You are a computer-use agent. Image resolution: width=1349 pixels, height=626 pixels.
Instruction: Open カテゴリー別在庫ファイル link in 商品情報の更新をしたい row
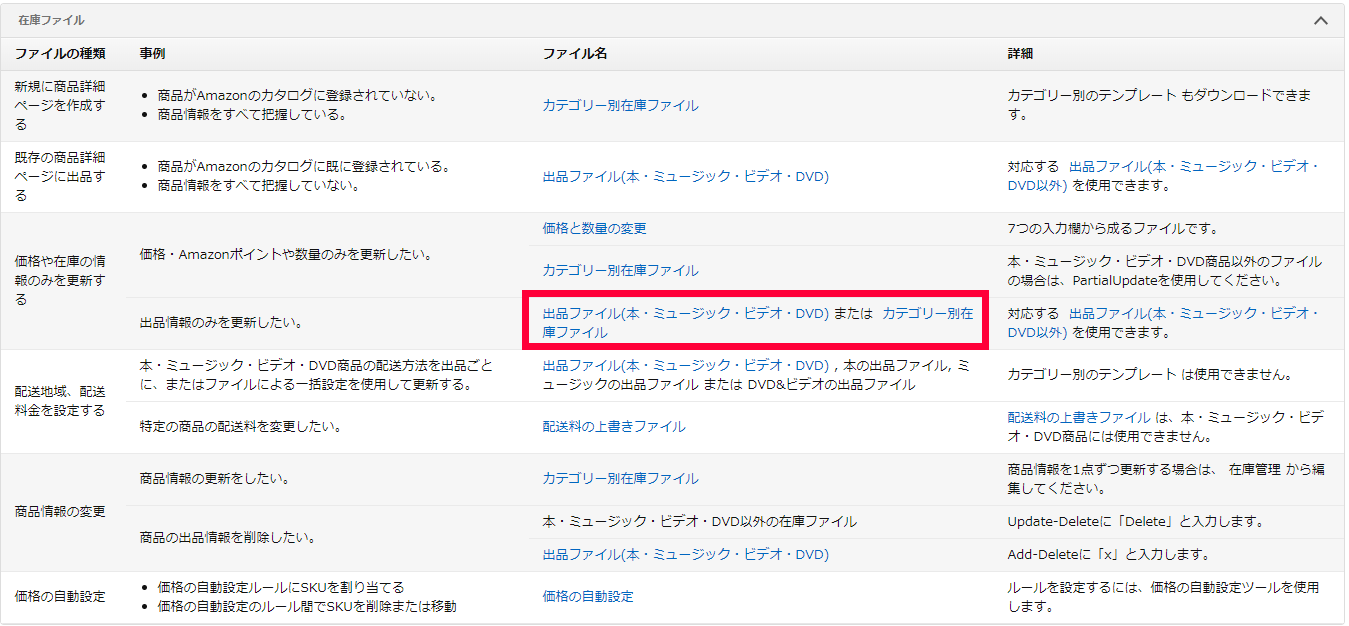(x=620, y=478)
